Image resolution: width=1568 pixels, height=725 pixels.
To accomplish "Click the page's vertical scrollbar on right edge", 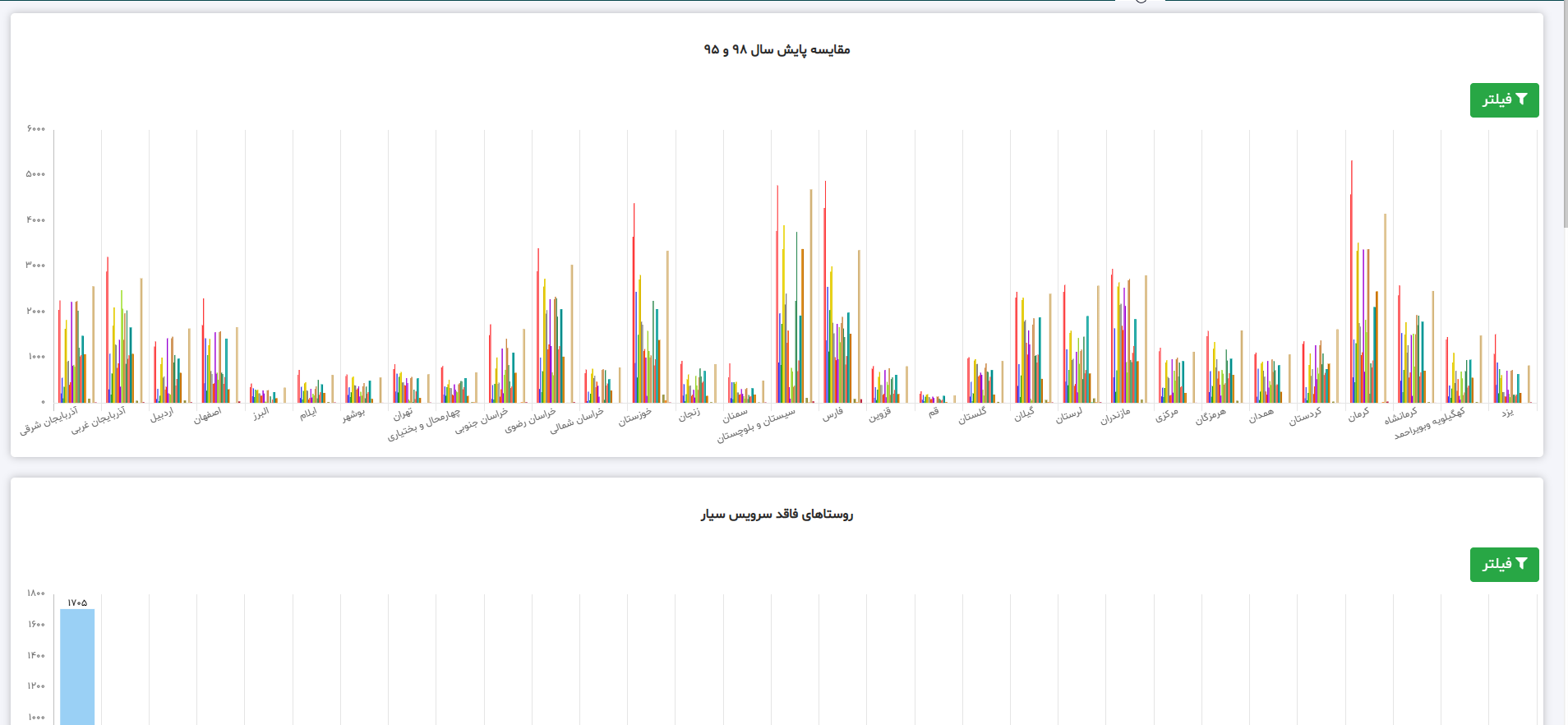I will (x=1563, y=115).
